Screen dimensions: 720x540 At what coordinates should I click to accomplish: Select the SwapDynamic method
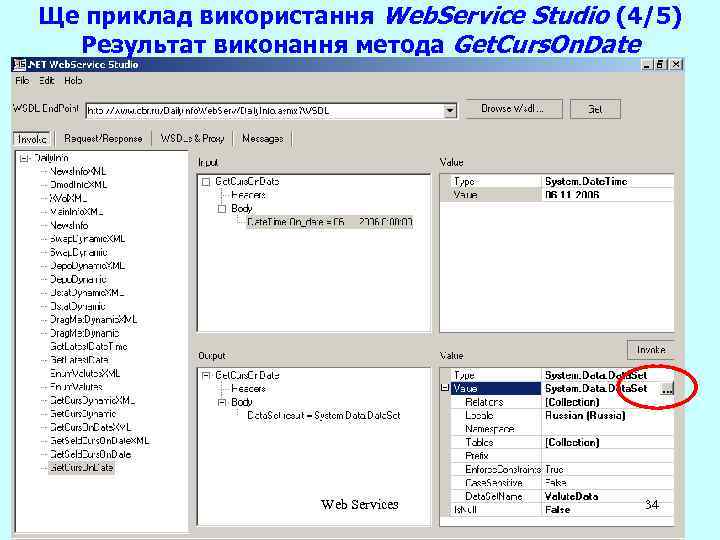[x=78, y=253]
